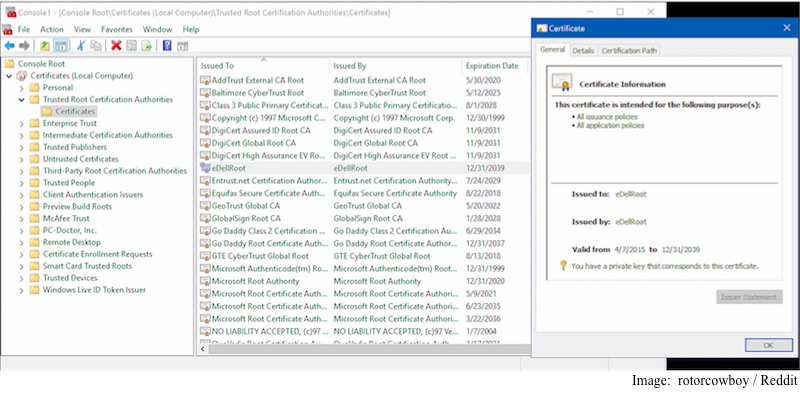800x393 pixels.
Task: Expand the Untrusted Certificates folder
Action: click(x=21, y=159)
